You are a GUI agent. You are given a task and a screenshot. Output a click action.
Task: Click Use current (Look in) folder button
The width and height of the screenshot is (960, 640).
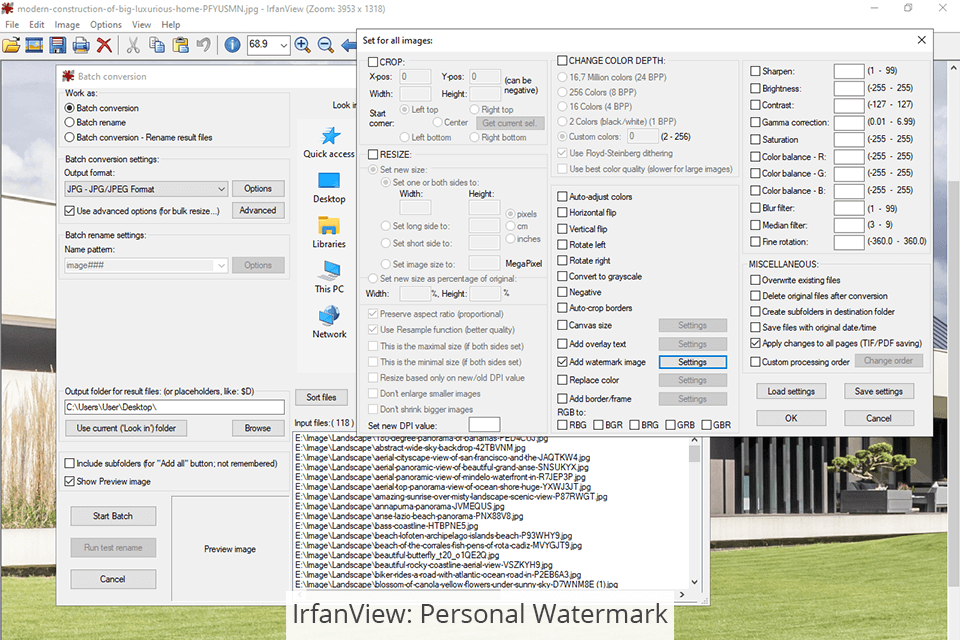coord(126,428)
